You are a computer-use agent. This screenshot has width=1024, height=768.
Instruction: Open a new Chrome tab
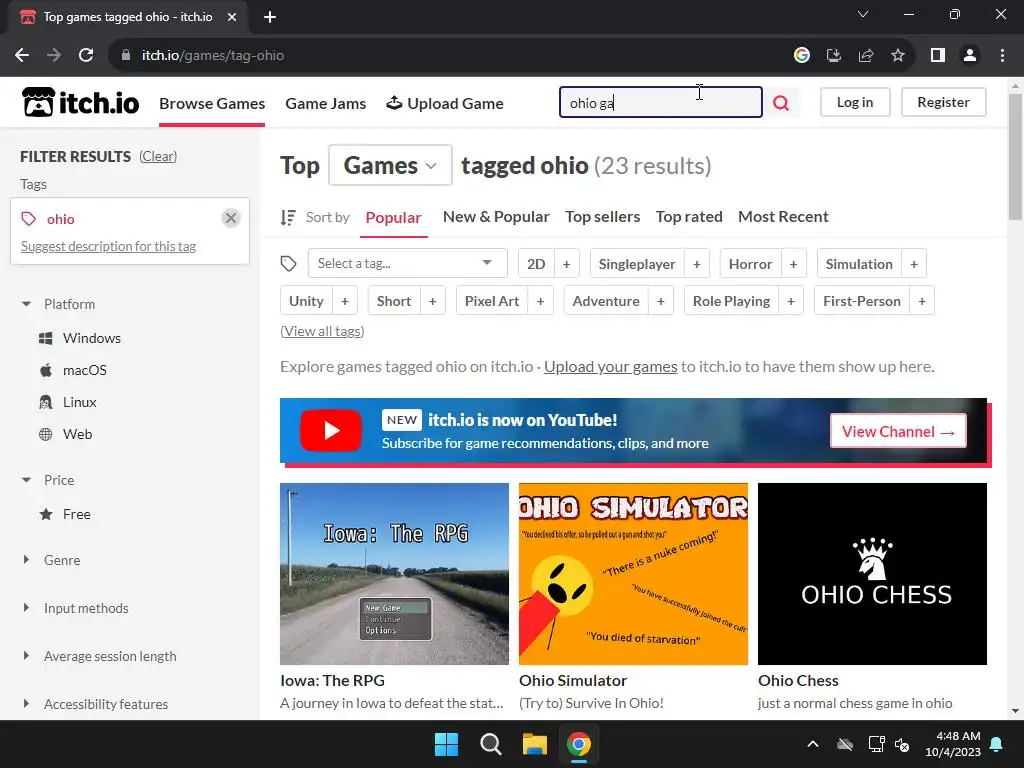pyautogui.click(x=270, y=17)
